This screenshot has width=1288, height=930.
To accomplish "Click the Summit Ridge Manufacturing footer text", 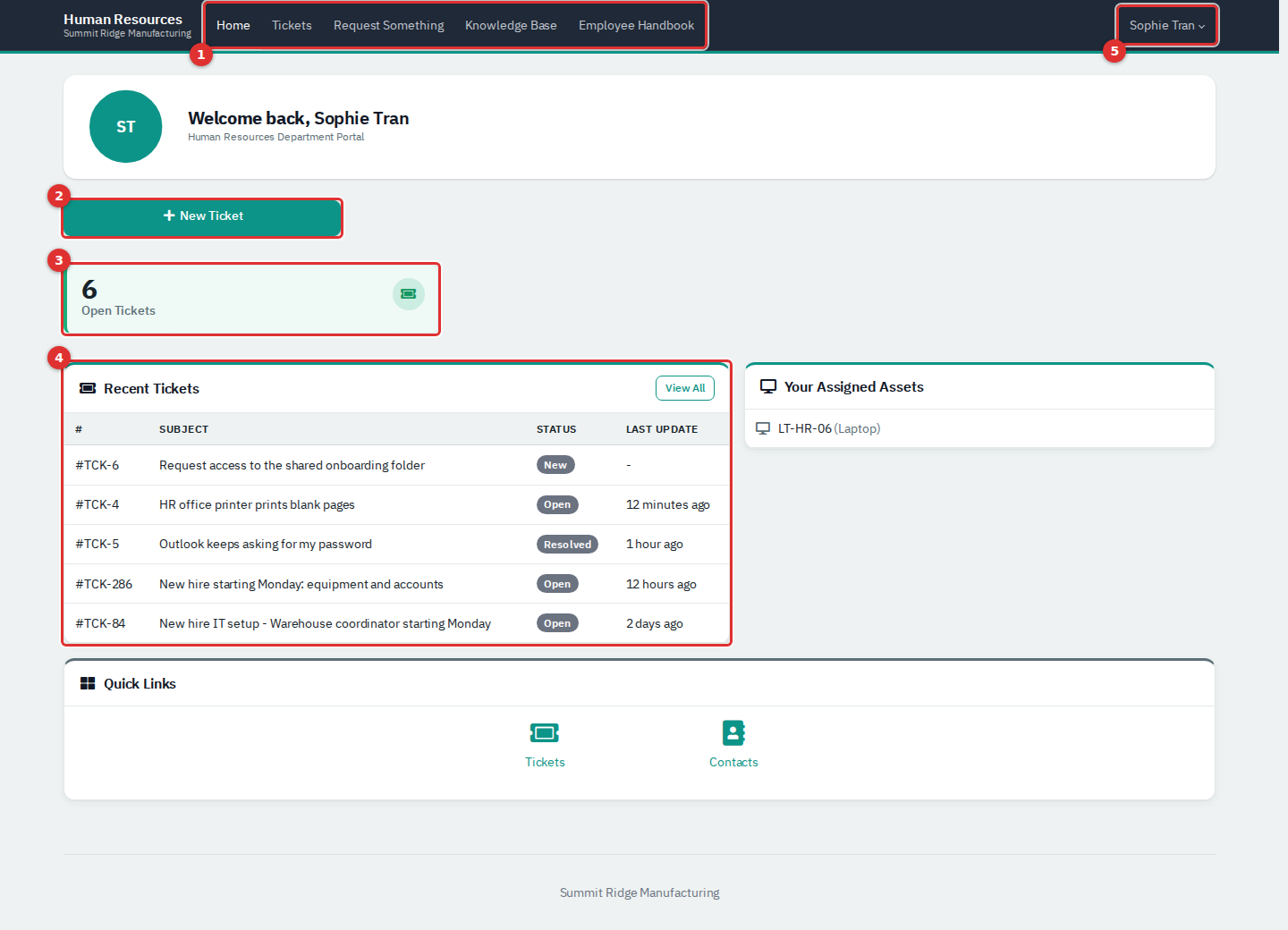I will (640, 892).
